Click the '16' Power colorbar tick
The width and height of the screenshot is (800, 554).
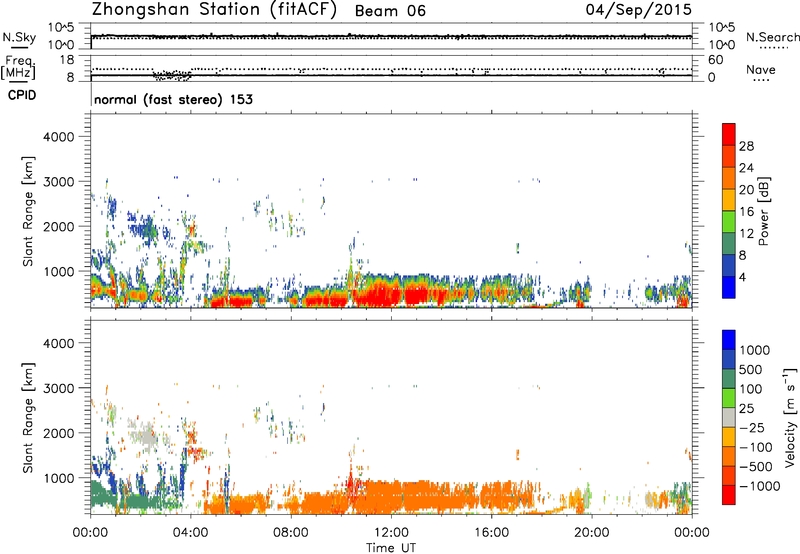click(x=746, y=212)
